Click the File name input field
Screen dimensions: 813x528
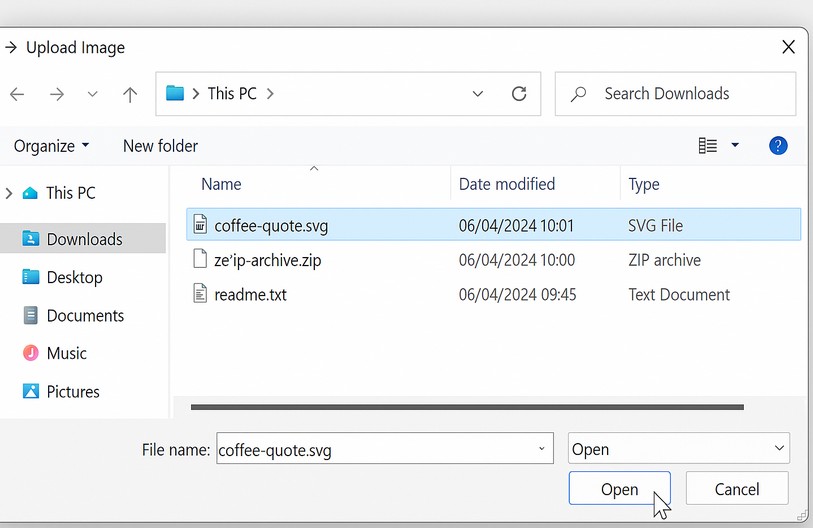(x=385, y=449)
